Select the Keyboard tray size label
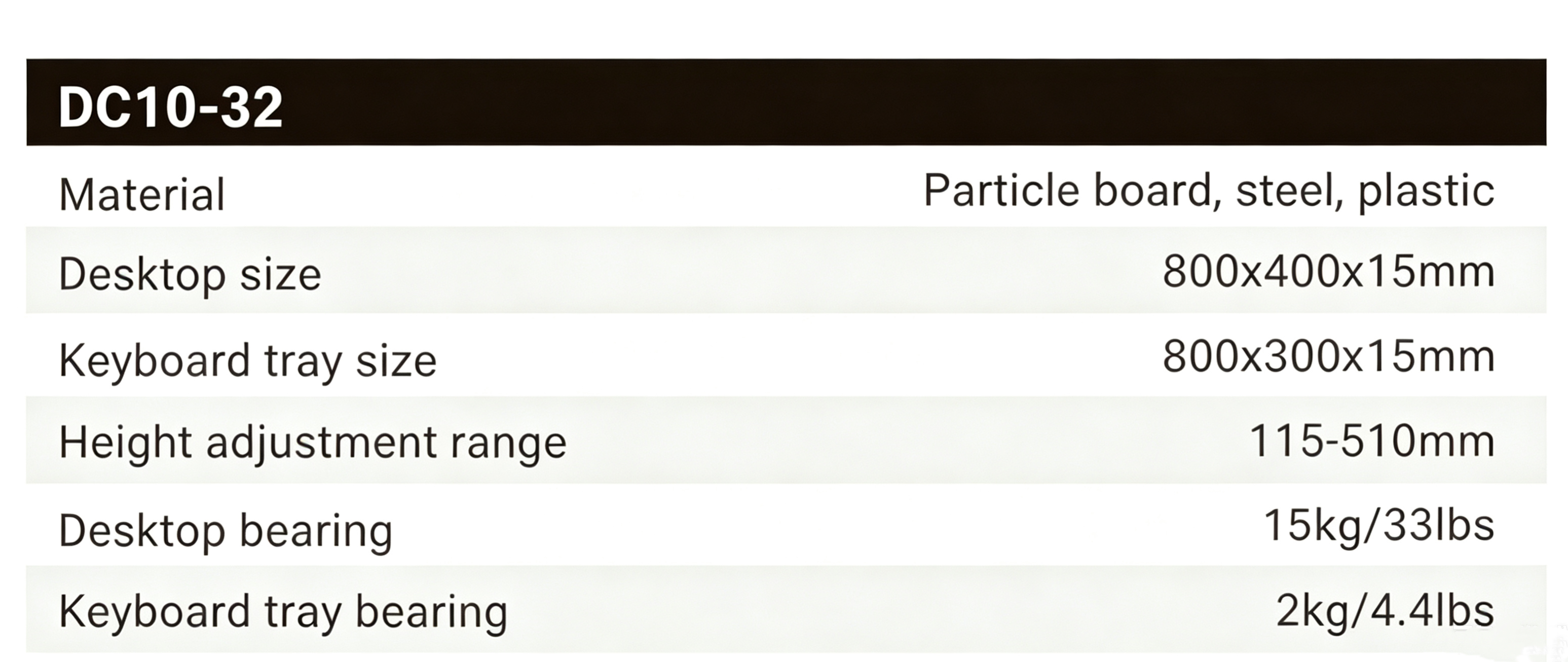Screen dimensions: 1568x662 tap(248, 361)
